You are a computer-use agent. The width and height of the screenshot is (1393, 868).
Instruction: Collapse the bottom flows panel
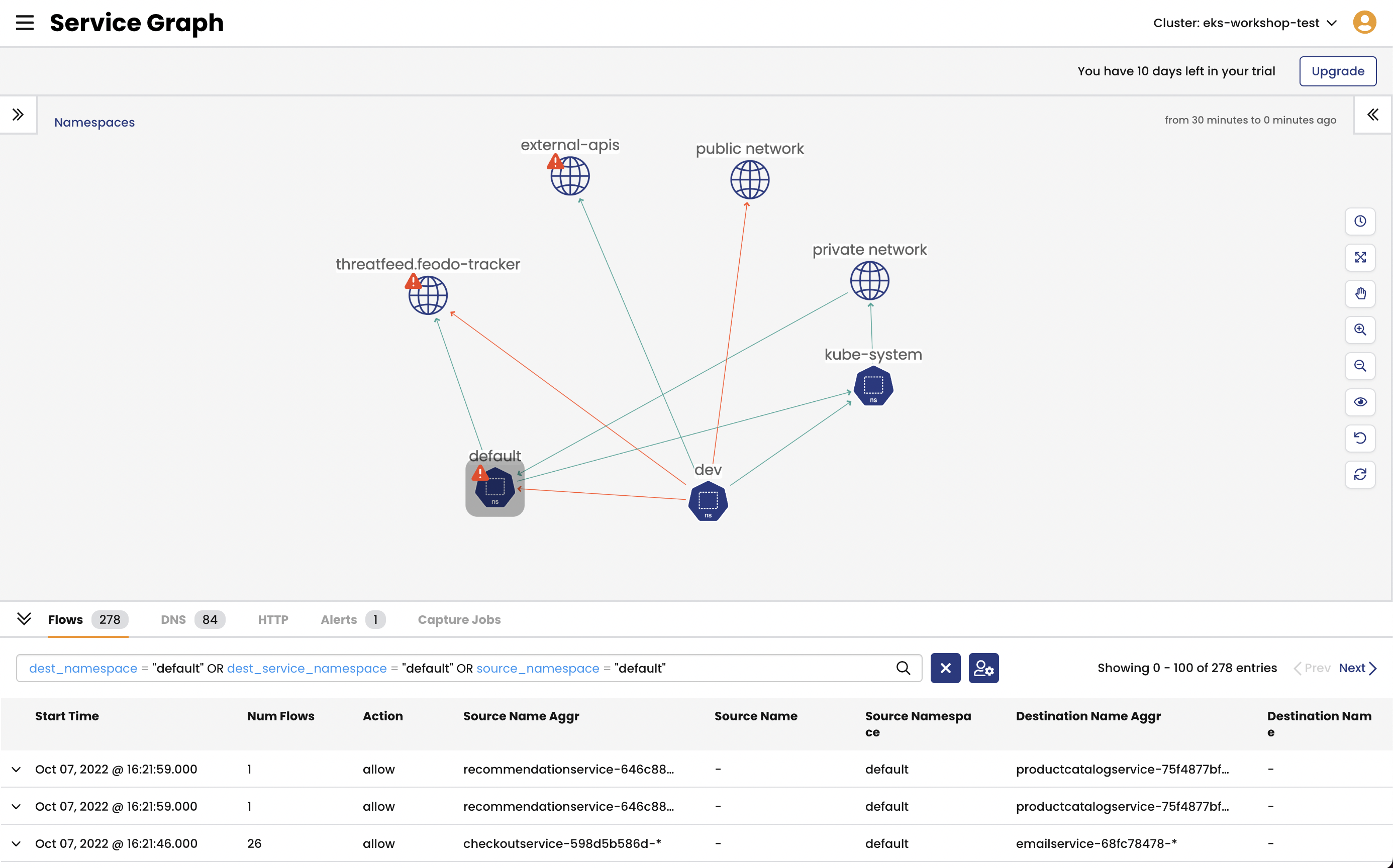(x=24, y=619)
